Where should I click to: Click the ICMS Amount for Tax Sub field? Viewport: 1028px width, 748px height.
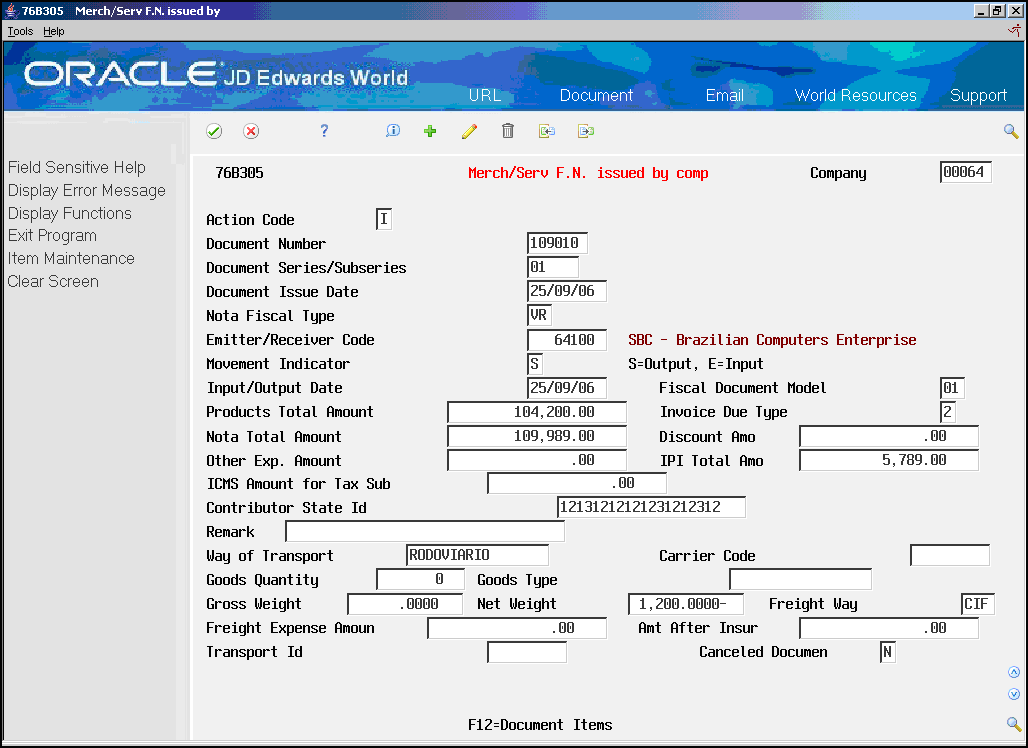[576, 483]
